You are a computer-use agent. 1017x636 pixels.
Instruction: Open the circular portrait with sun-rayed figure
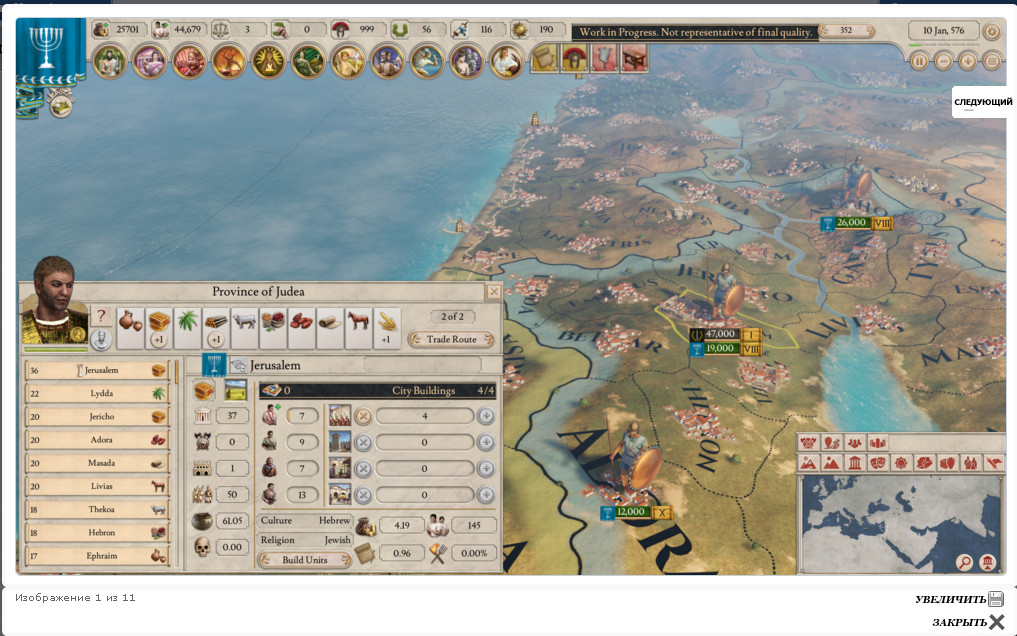tap(268, 62)
